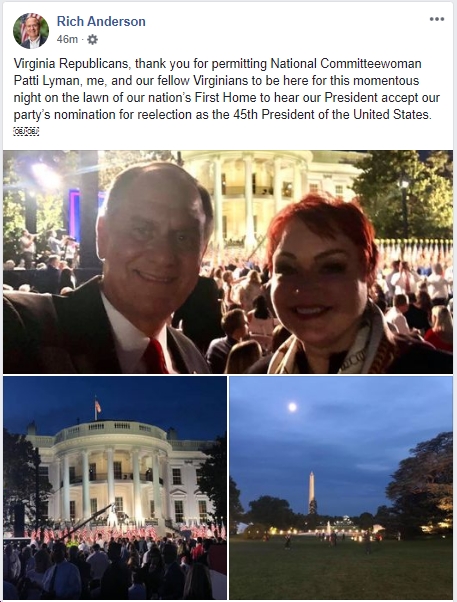Image resolution: width=457 pixels, height=602 pixels.
Task: Click the man's red tie
Action: pos(156,356)
